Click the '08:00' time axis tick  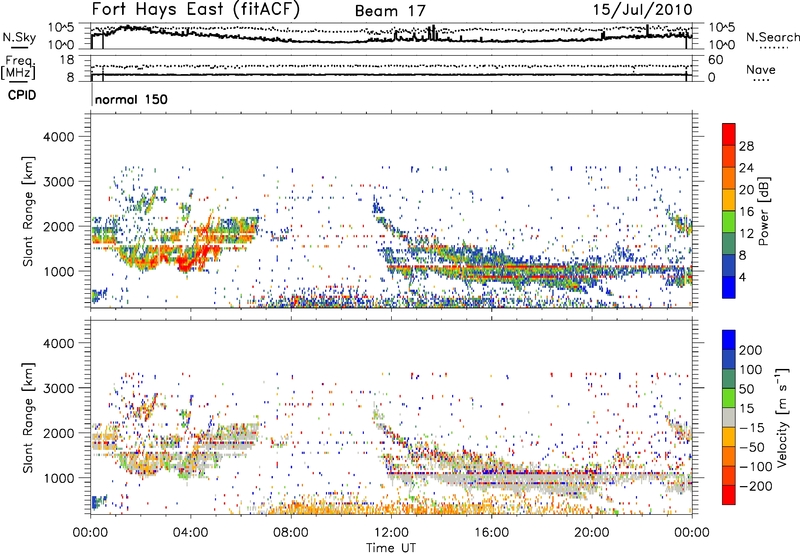[291, 533]
